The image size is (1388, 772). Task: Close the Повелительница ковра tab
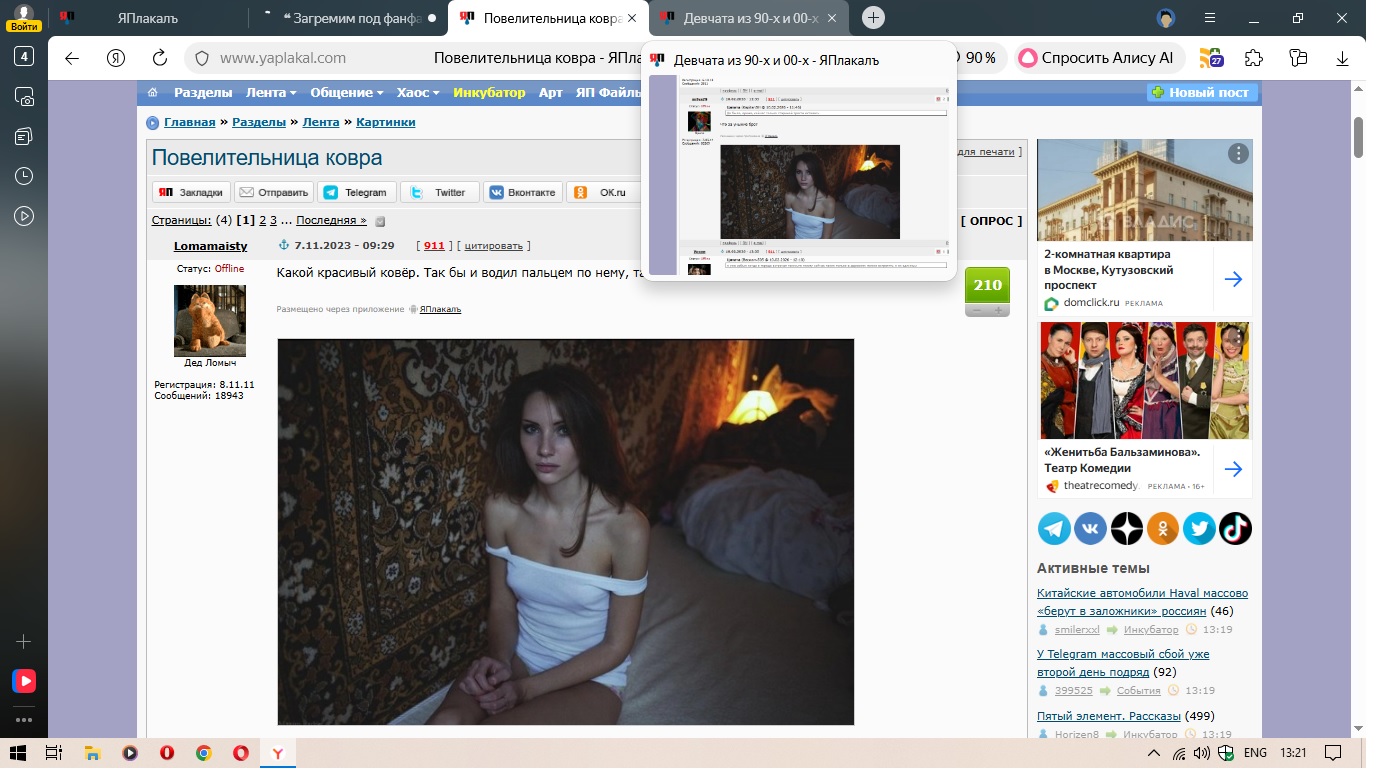631,18
